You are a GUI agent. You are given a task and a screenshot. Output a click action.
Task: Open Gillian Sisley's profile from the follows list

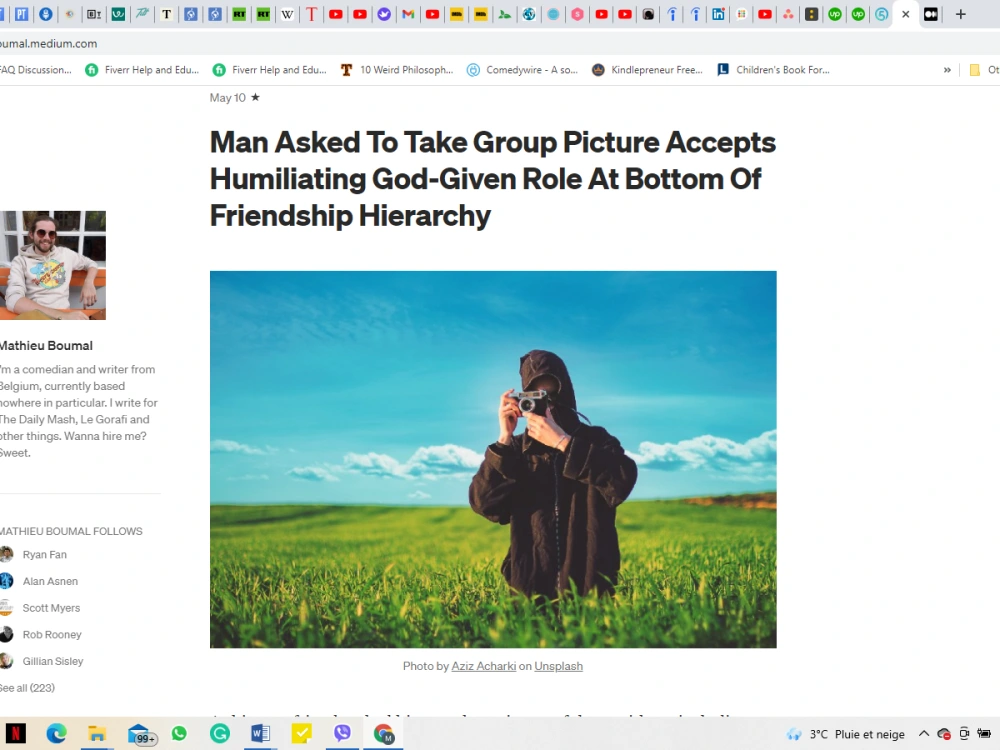[53, 662]
